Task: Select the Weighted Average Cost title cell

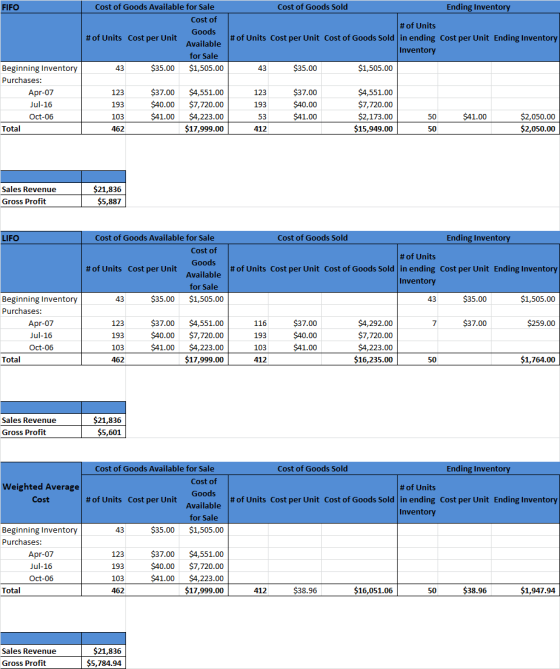Action: tap(41, 493)
